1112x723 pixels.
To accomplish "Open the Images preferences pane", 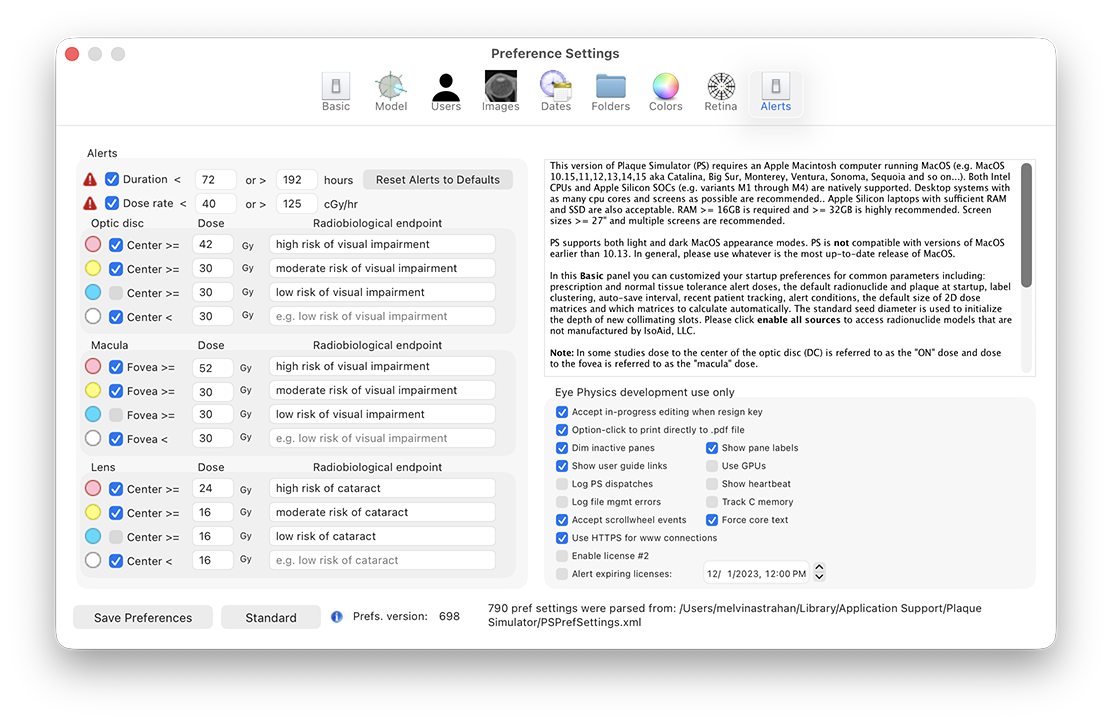I will pyautogui.click(x=500, y=92).
